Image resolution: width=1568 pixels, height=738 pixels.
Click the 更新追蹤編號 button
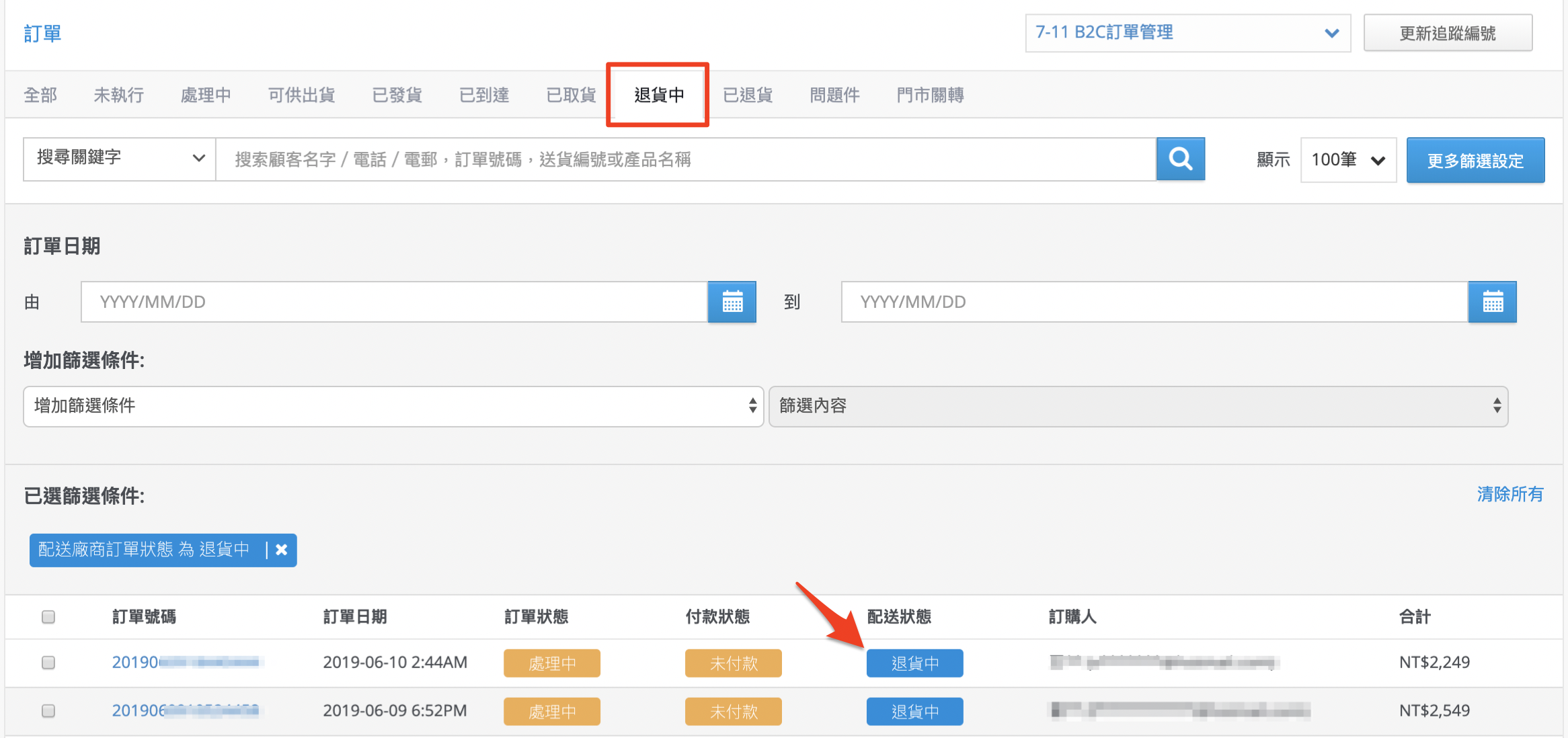coord(1448,33)
